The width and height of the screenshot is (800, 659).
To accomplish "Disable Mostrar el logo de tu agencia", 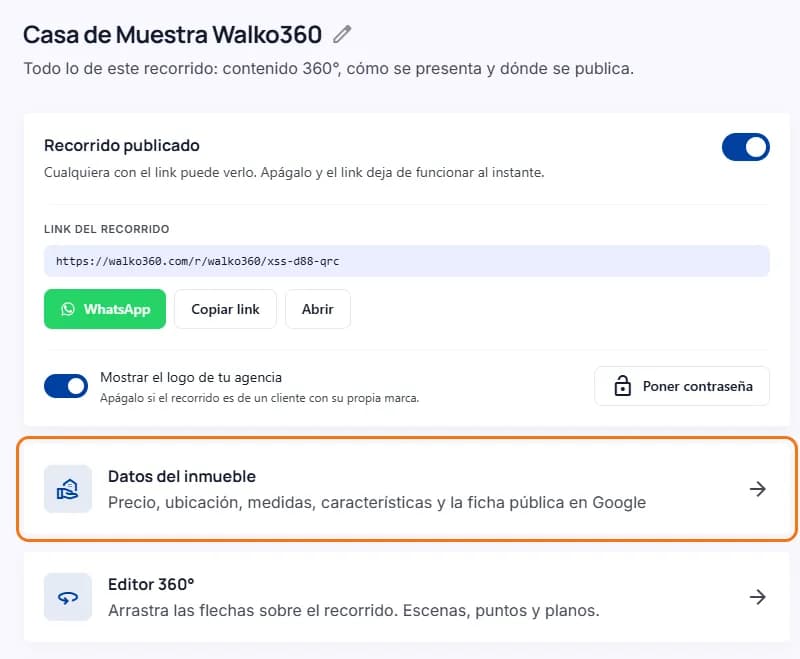I will tap(66, 386).
